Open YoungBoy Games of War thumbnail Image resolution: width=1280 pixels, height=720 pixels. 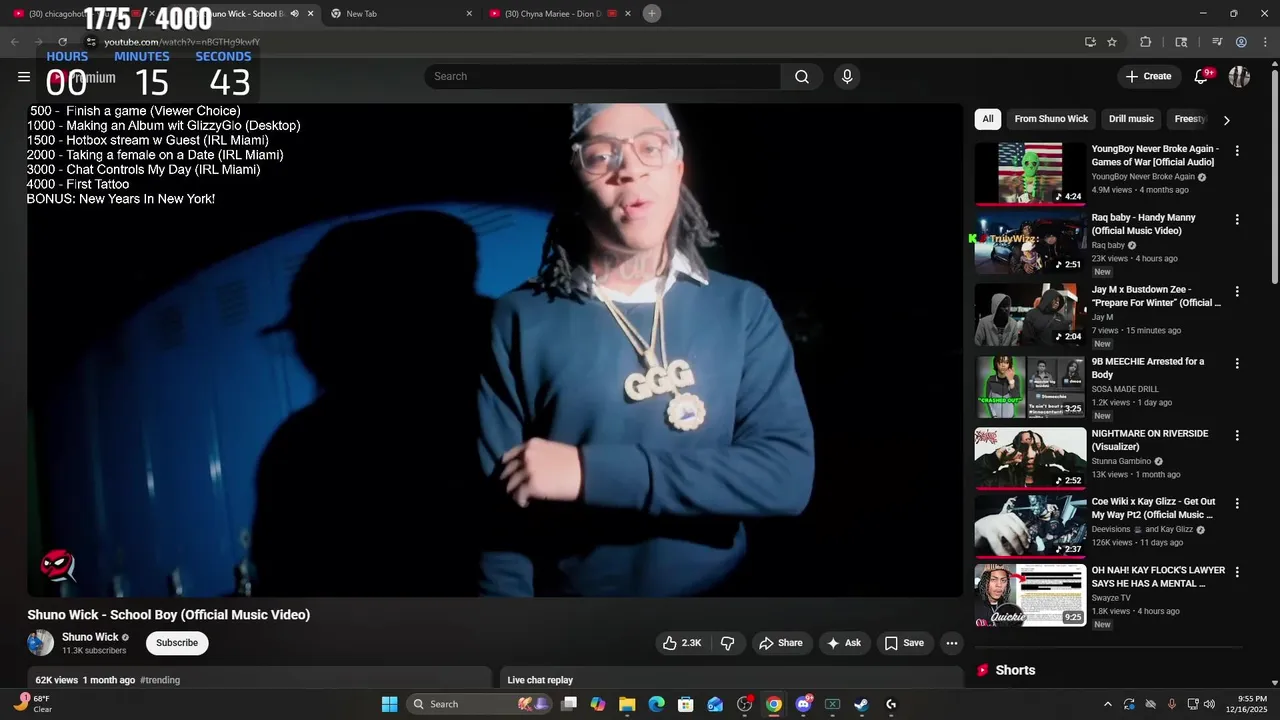pyautogui.click(x=1030, y=173)
